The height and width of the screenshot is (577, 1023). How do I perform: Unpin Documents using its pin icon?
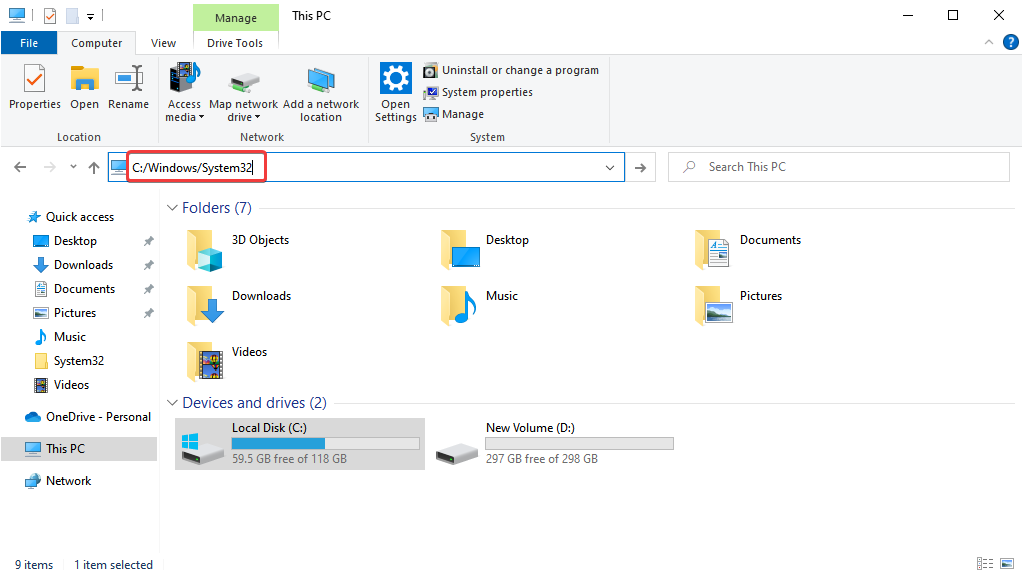[x=149, y=288]
